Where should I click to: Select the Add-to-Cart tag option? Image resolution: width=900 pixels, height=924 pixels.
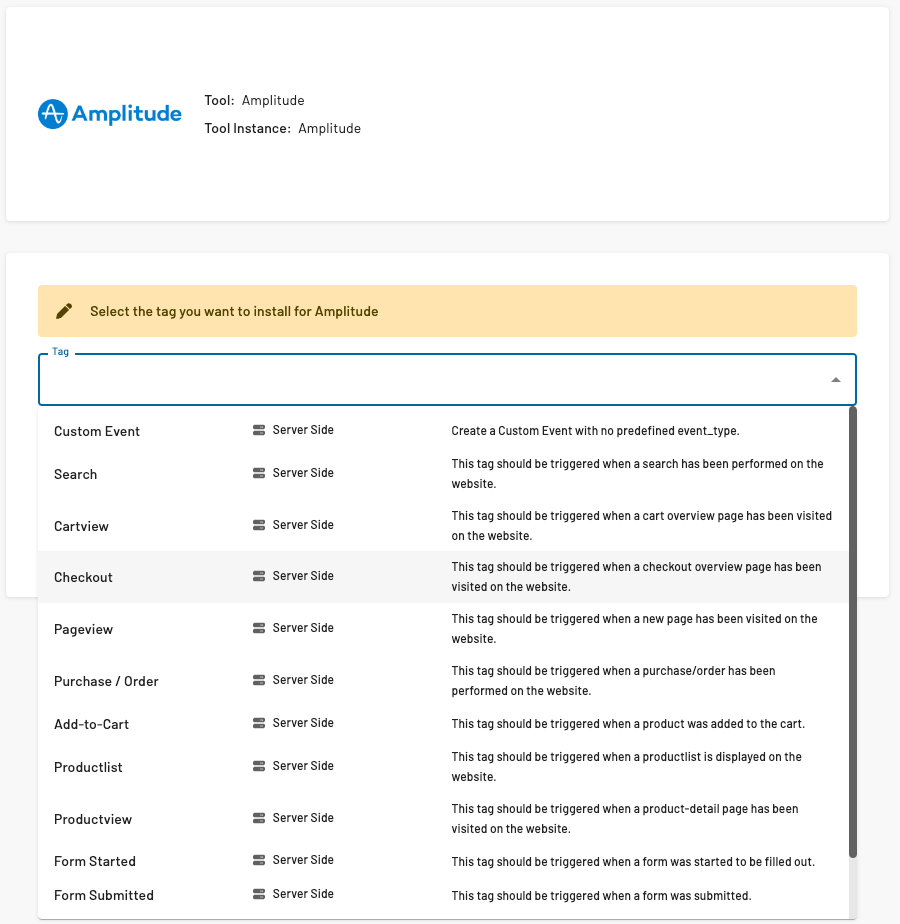[92, 724]
